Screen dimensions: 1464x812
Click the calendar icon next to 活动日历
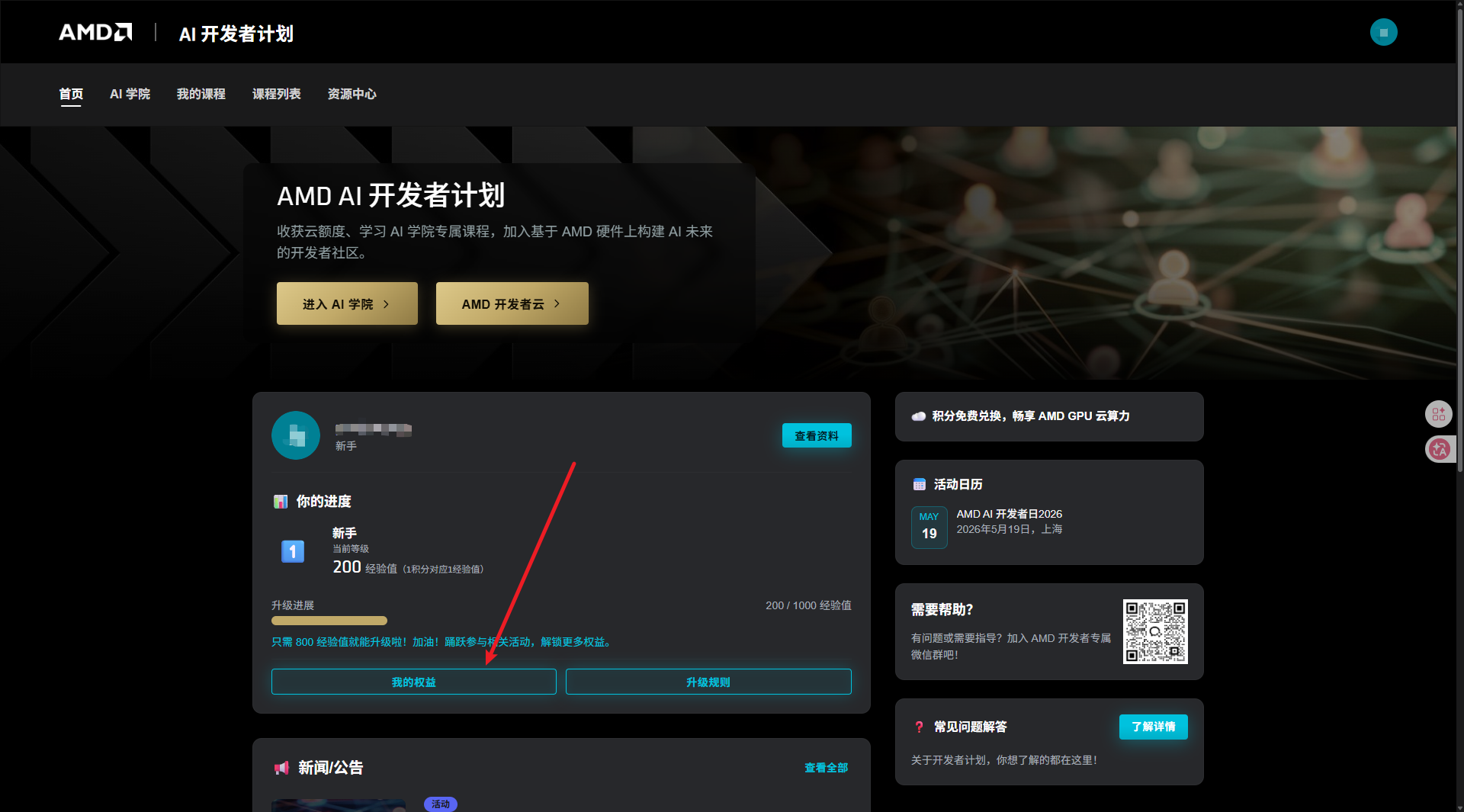coord(920,484)
